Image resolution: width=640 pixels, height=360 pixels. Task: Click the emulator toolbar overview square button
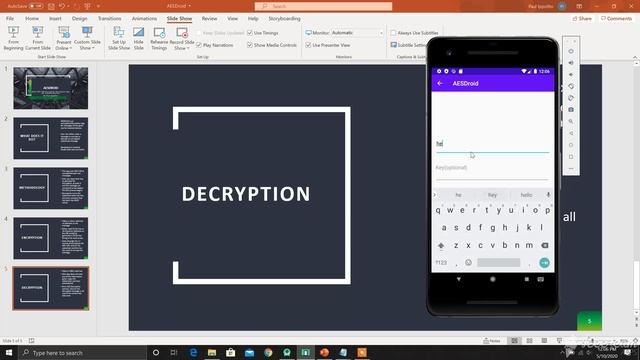click(x=571, y=157)
